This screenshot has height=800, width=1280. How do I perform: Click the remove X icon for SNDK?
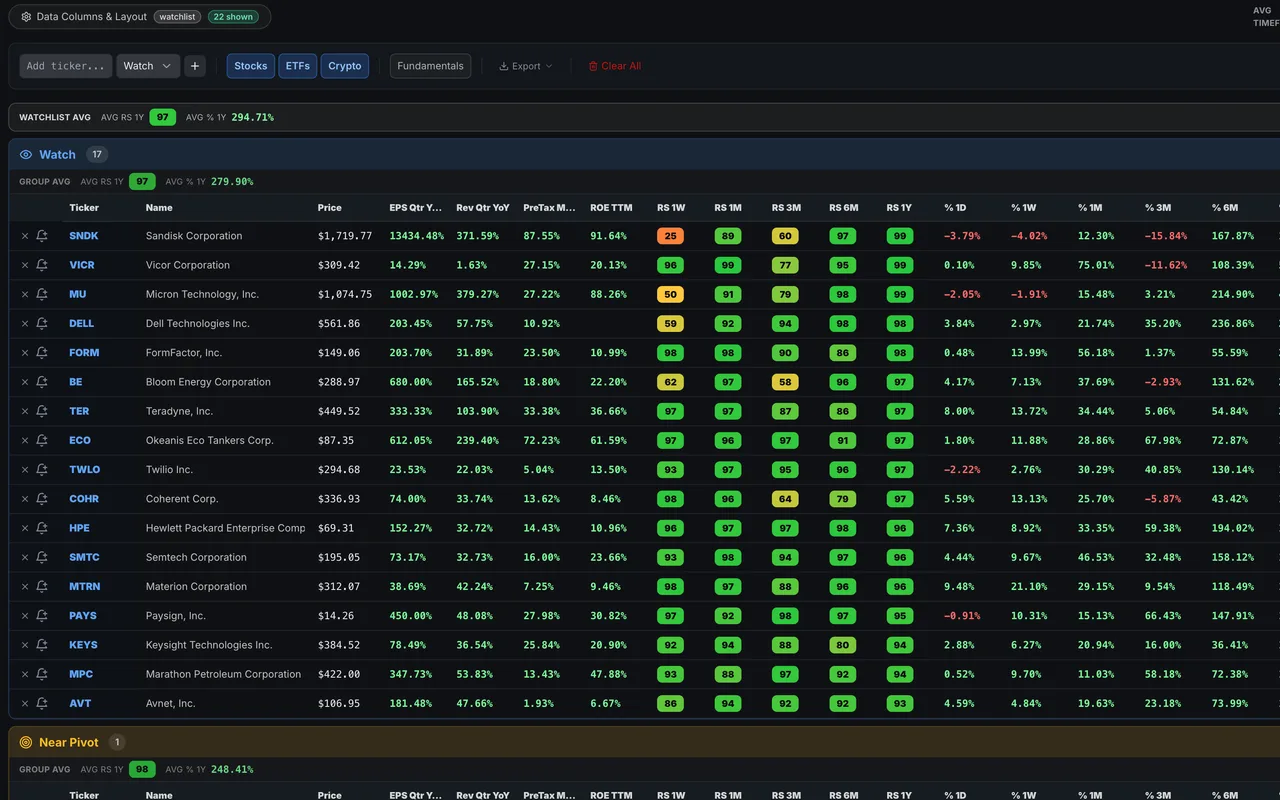click(25, 236)
